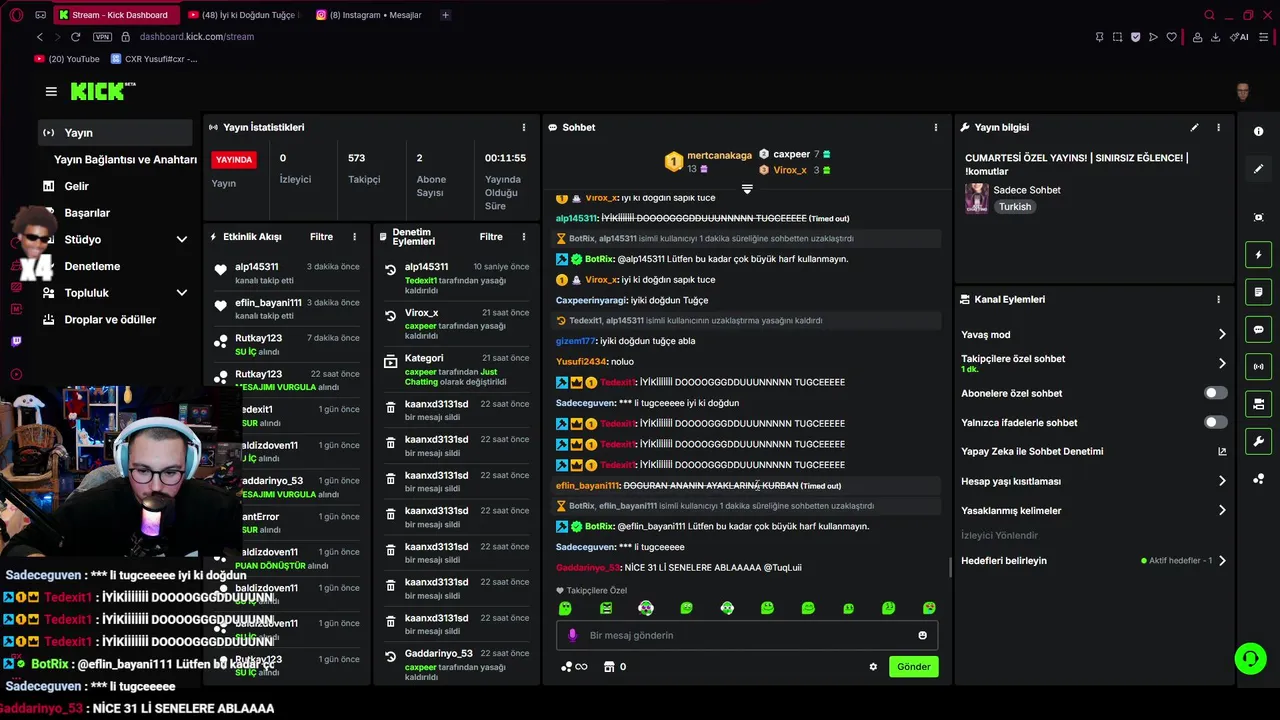The image size is (1280, 720).
Task: Click the shop icon below message box
Action: point(608,667)
